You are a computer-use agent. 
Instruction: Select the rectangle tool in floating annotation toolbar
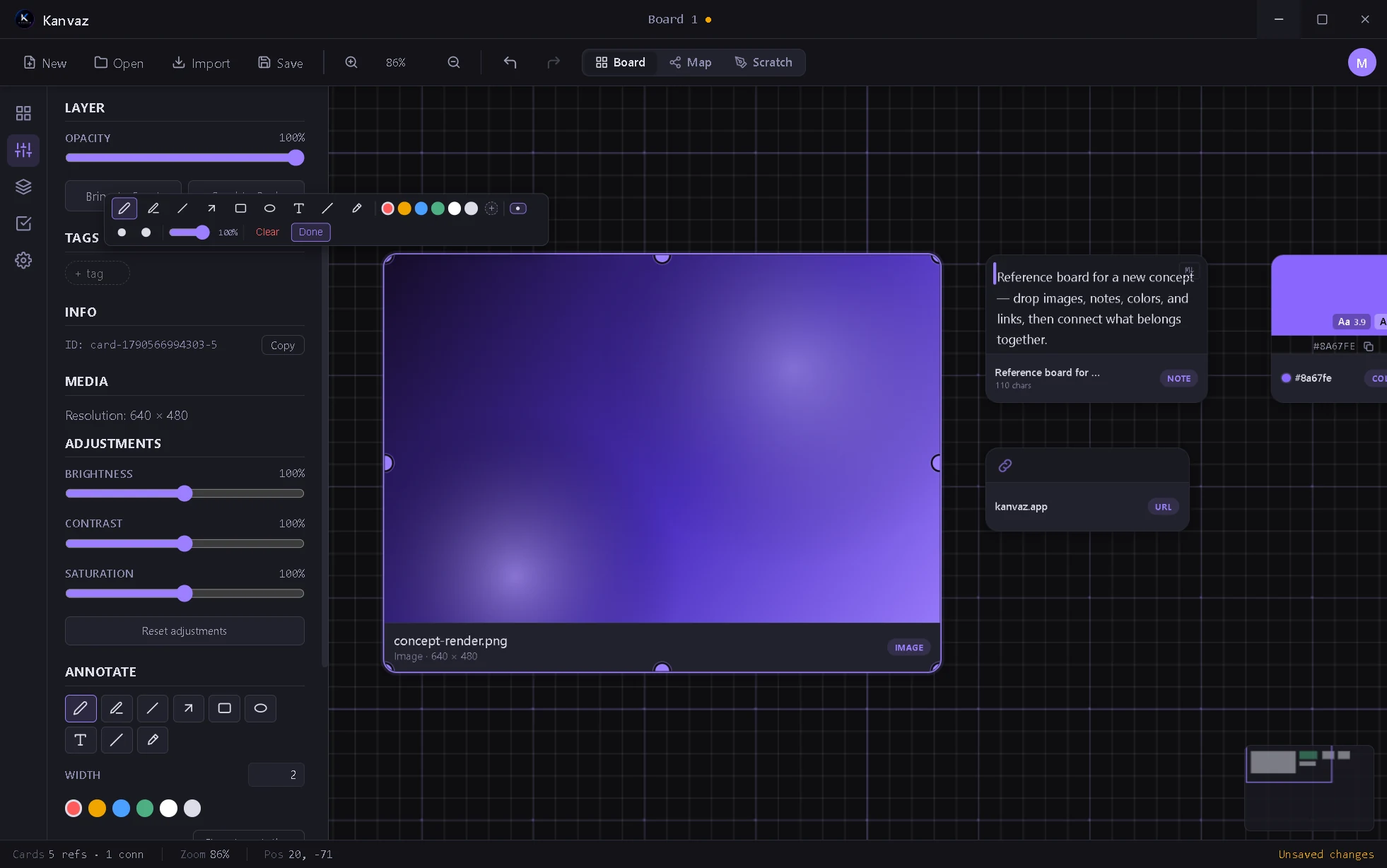pos(240,209)
